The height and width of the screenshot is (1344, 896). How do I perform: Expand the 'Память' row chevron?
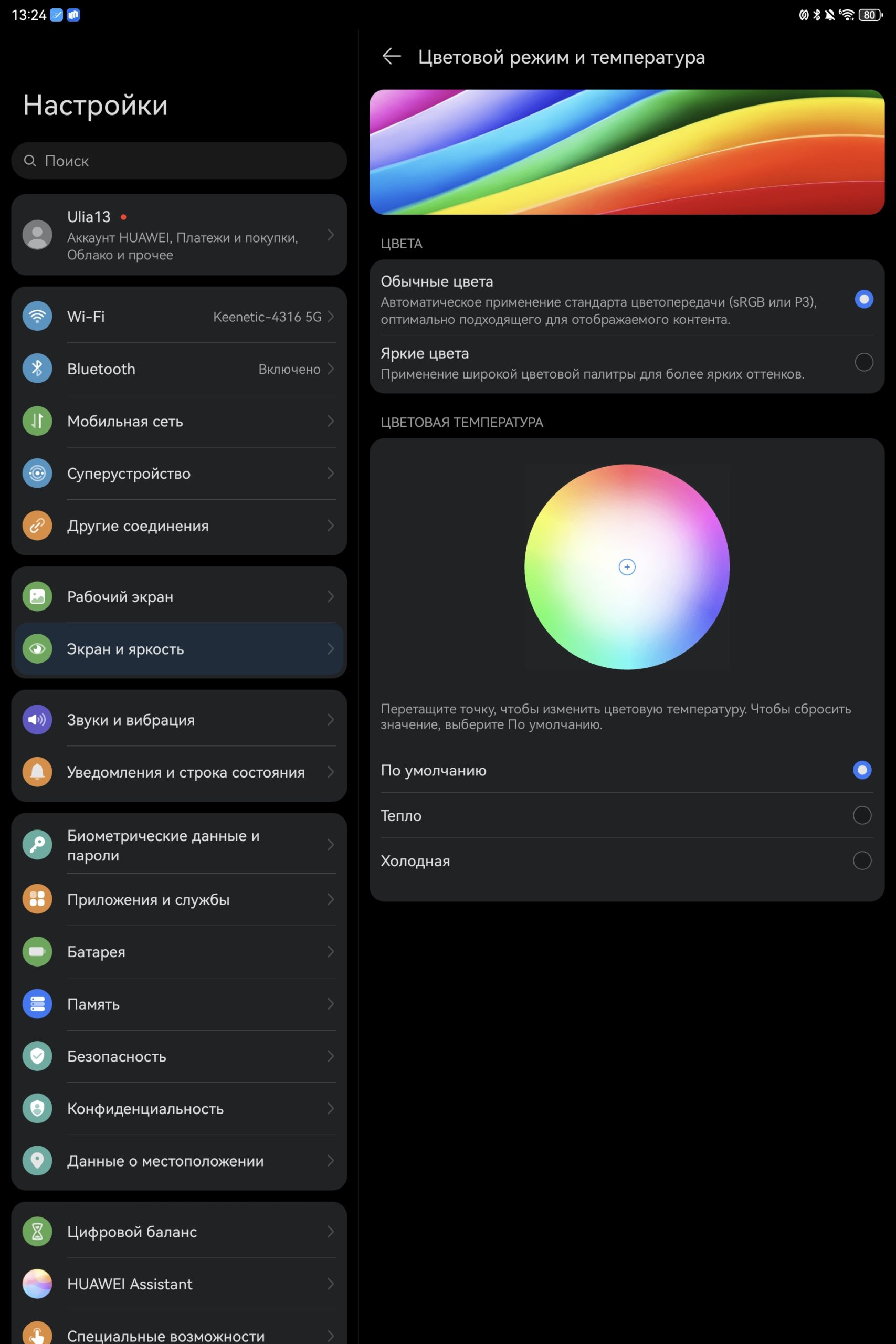coord(330,1004)
